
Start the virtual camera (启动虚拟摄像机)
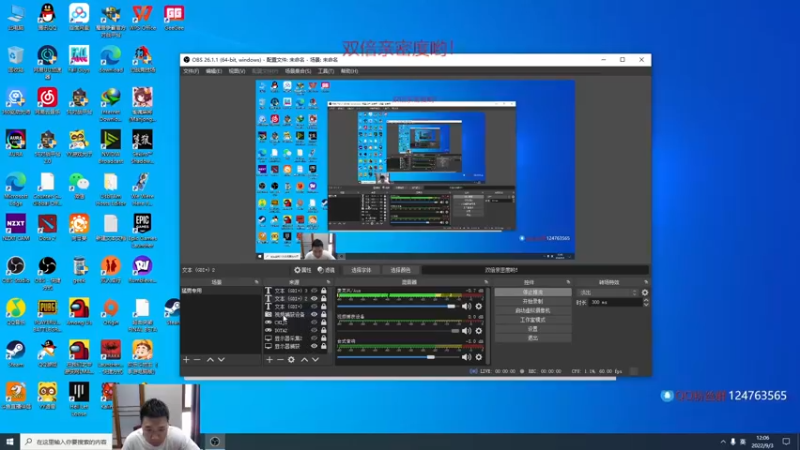click(x=533, y=311)
